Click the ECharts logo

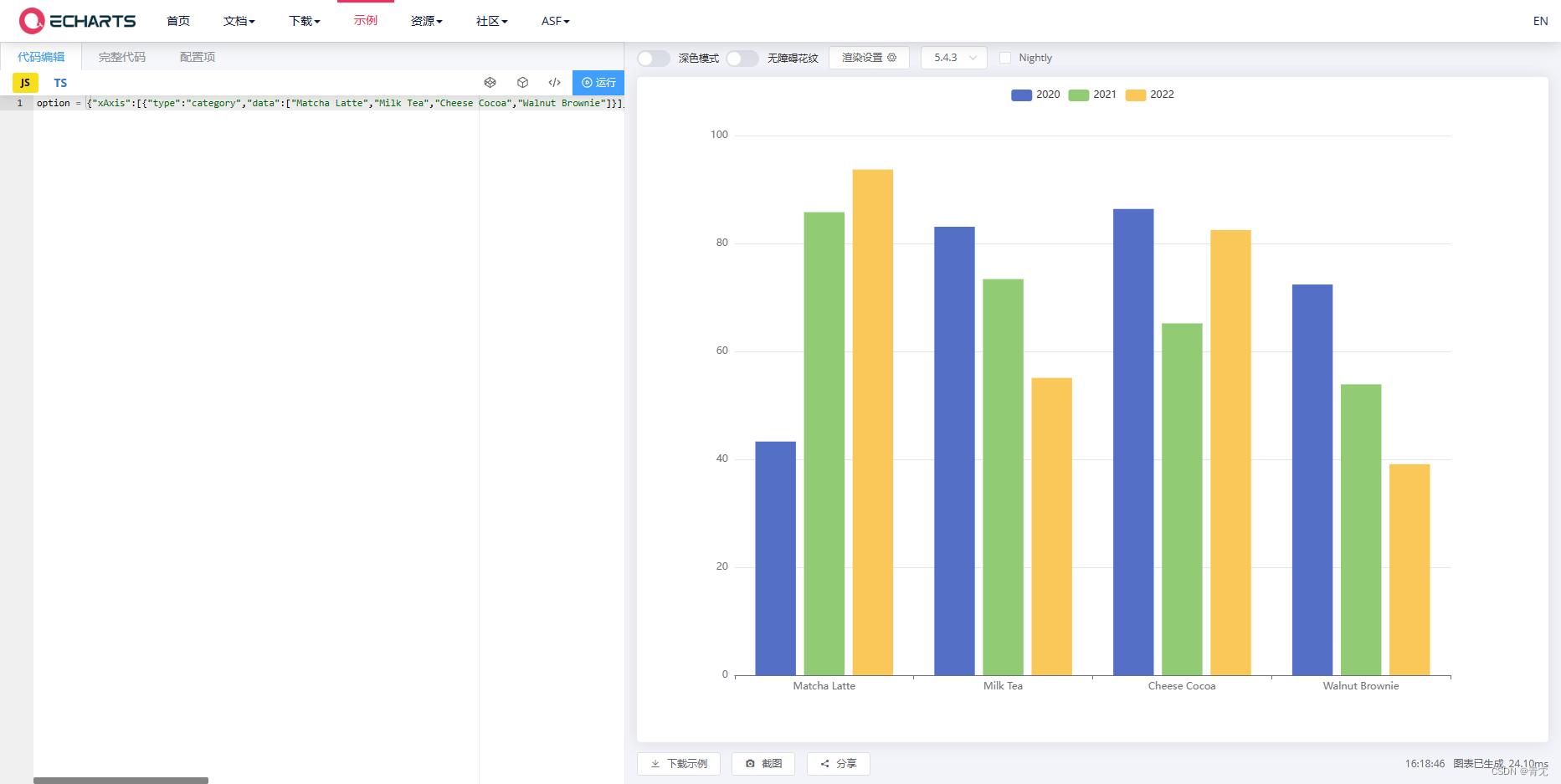pos(77,21)
